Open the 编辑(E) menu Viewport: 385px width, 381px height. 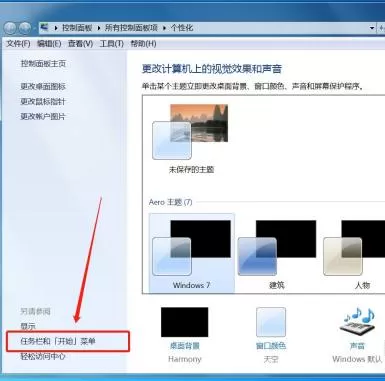49,44
